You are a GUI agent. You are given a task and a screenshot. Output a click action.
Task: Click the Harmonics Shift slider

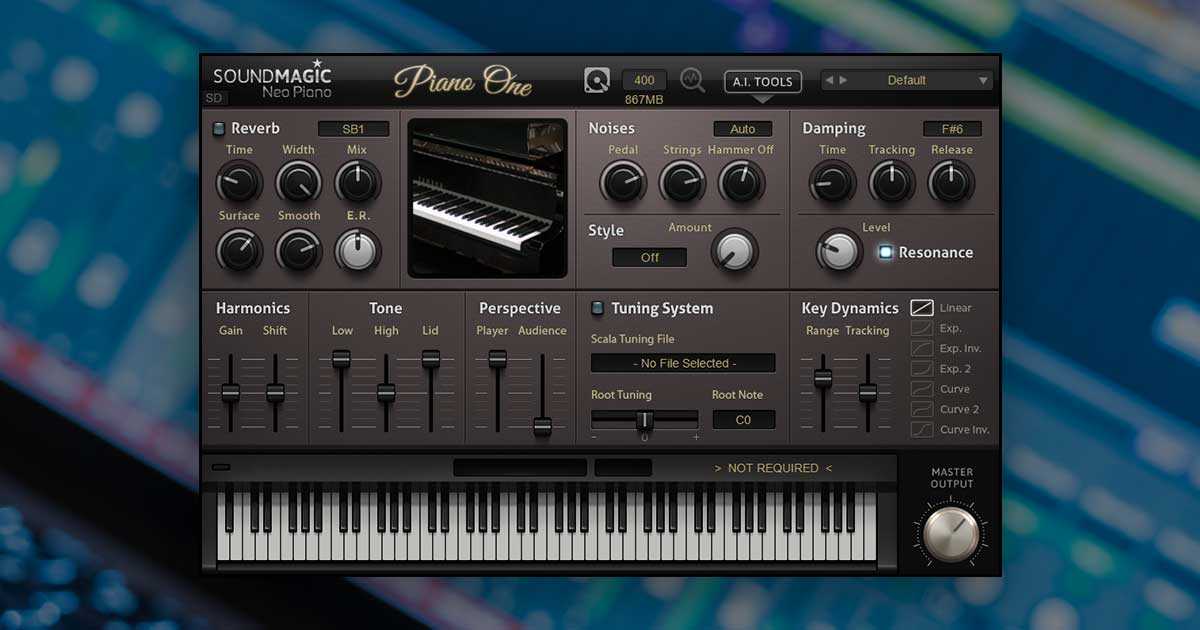coord(275,392)
